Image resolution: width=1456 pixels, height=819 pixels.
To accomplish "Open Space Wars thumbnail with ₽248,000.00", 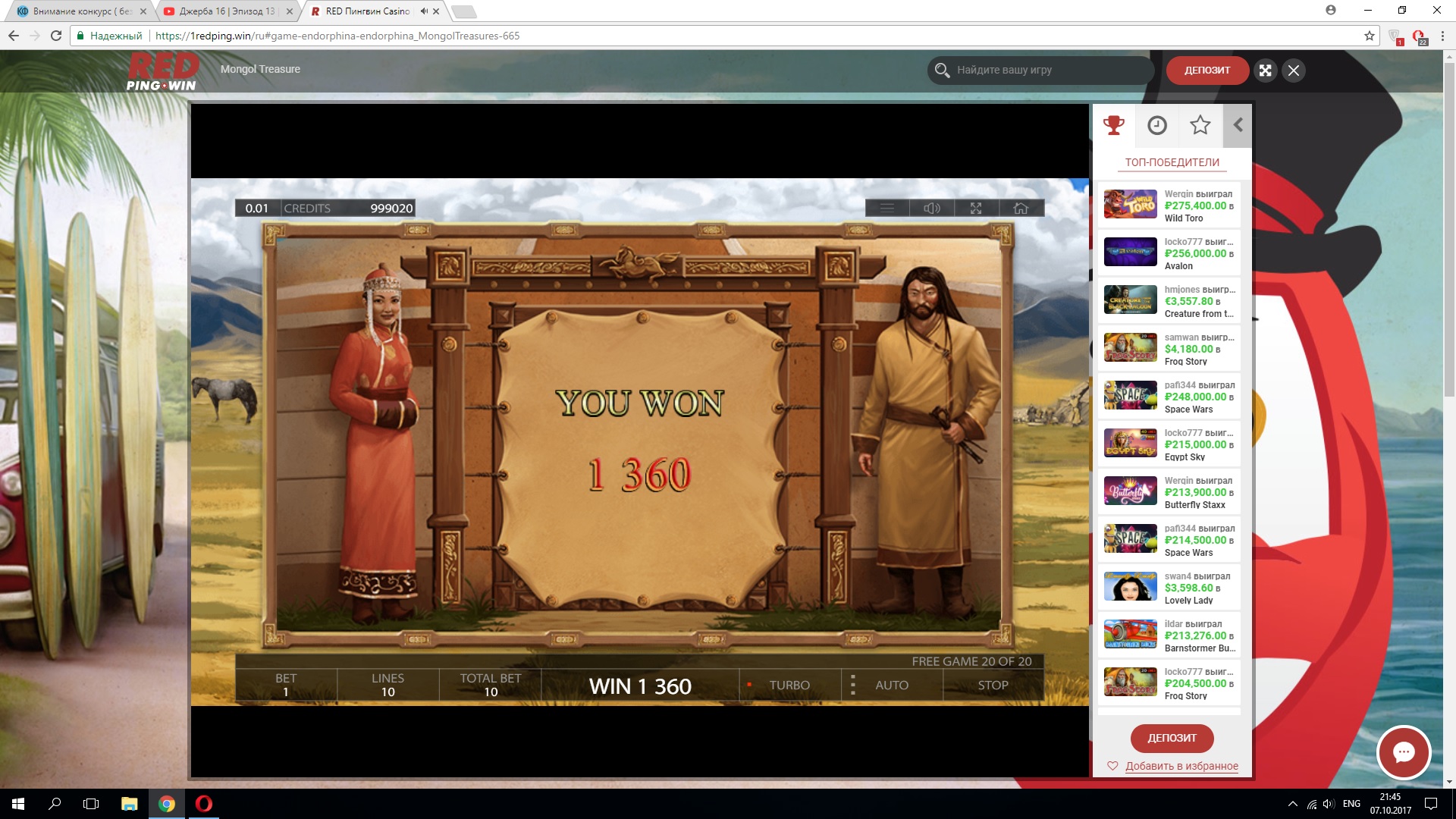I will (x=1130, y=395).
